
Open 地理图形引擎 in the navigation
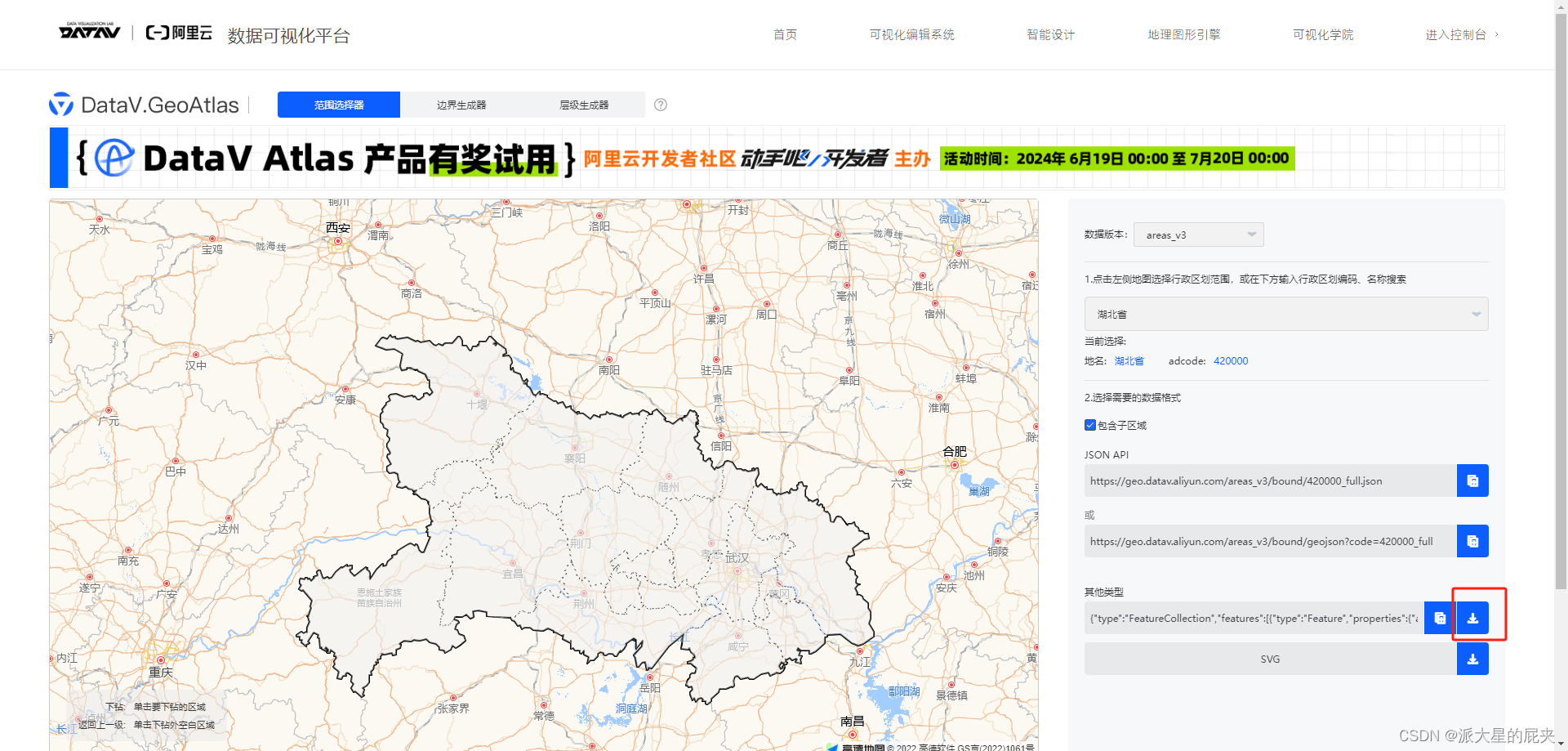1184,34
